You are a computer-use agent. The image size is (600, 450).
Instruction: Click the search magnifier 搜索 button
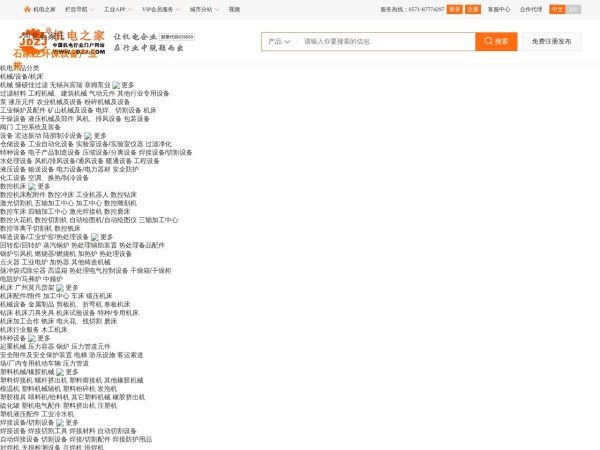[x=496, y=41]
